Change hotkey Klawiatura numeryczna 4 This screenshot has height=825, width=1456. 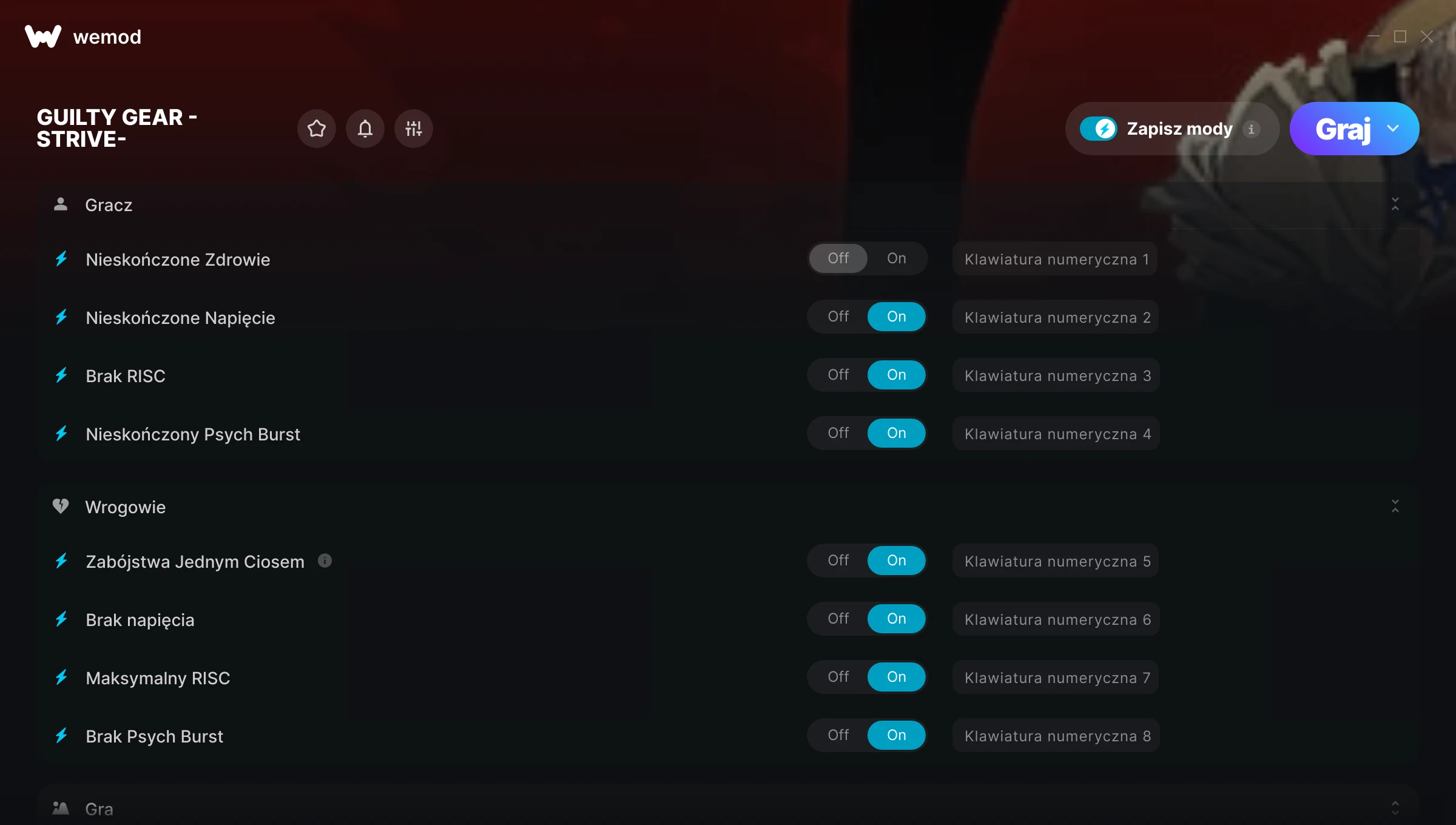1056,434
